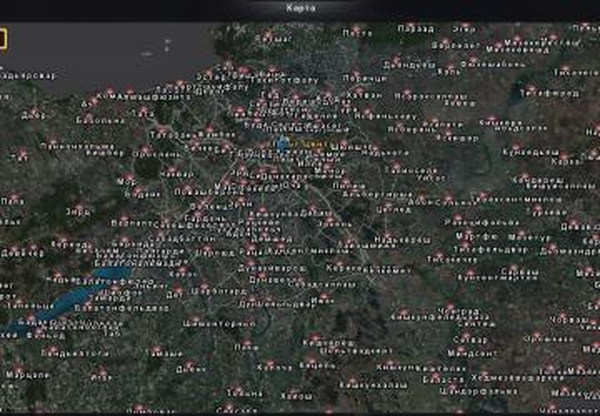Click the city marker above Калоча
600x416 pixels.
tap(270, 361)
